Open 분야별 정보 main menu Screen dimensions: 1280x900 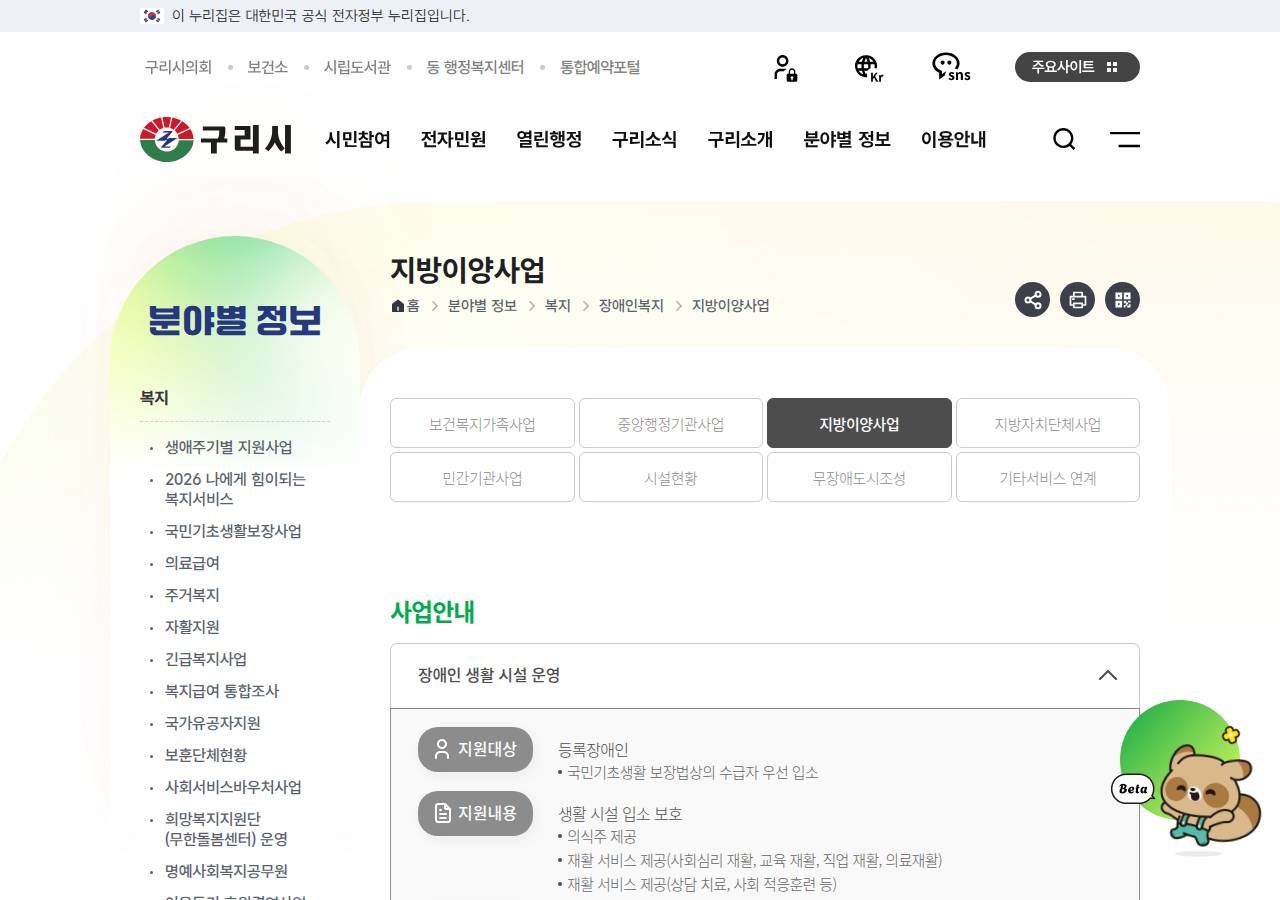[x=847, y=139]
